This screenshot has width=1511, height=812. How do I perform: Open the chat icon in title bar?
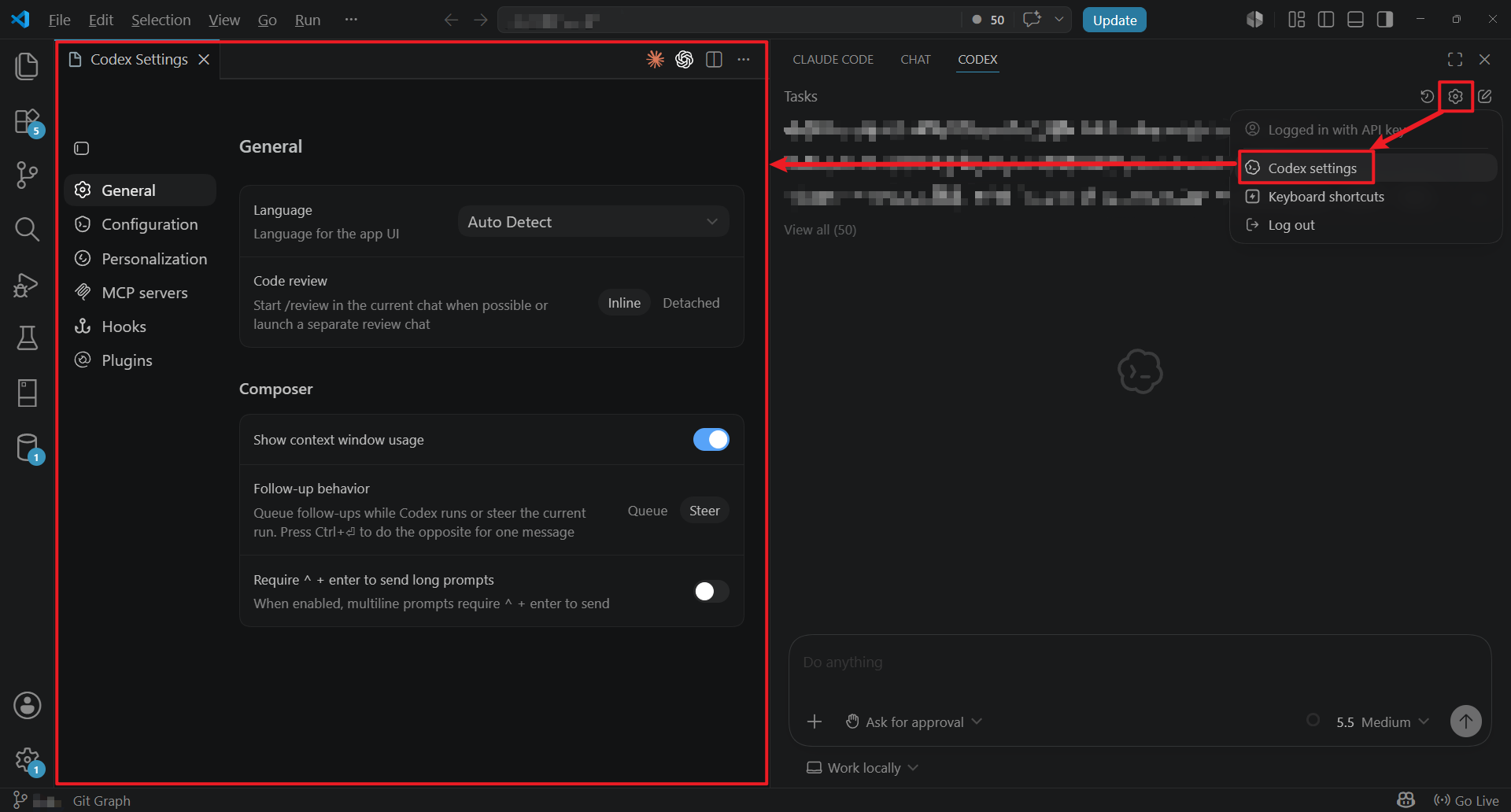click(1032, 20)
